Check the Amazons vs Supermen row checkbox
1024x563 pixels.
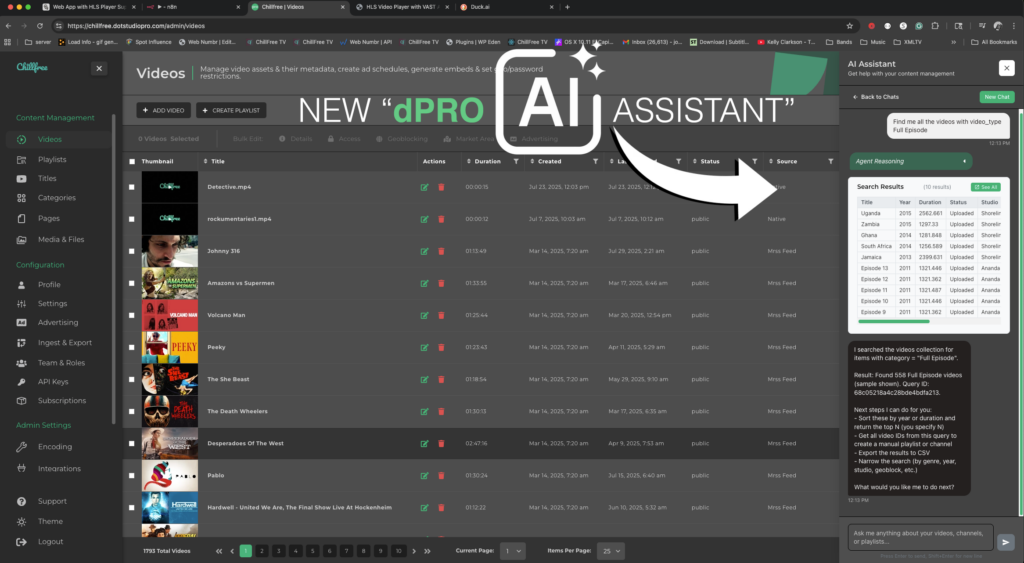point(131,283)
